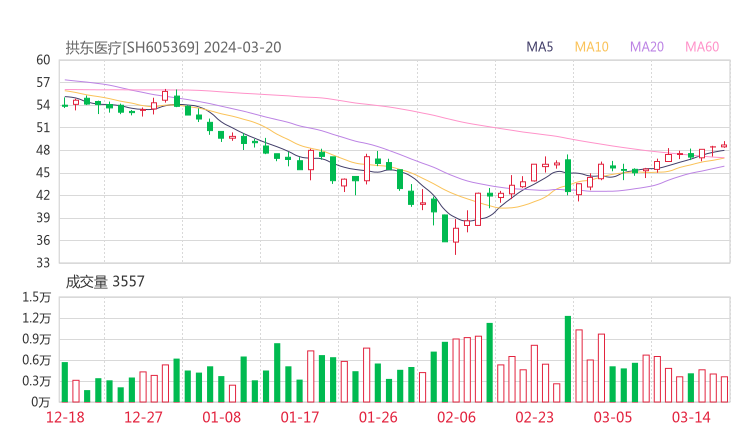Click the 42 price axis label
The height and width of the screenshot is (440, 740).
[x=43, y=195]
